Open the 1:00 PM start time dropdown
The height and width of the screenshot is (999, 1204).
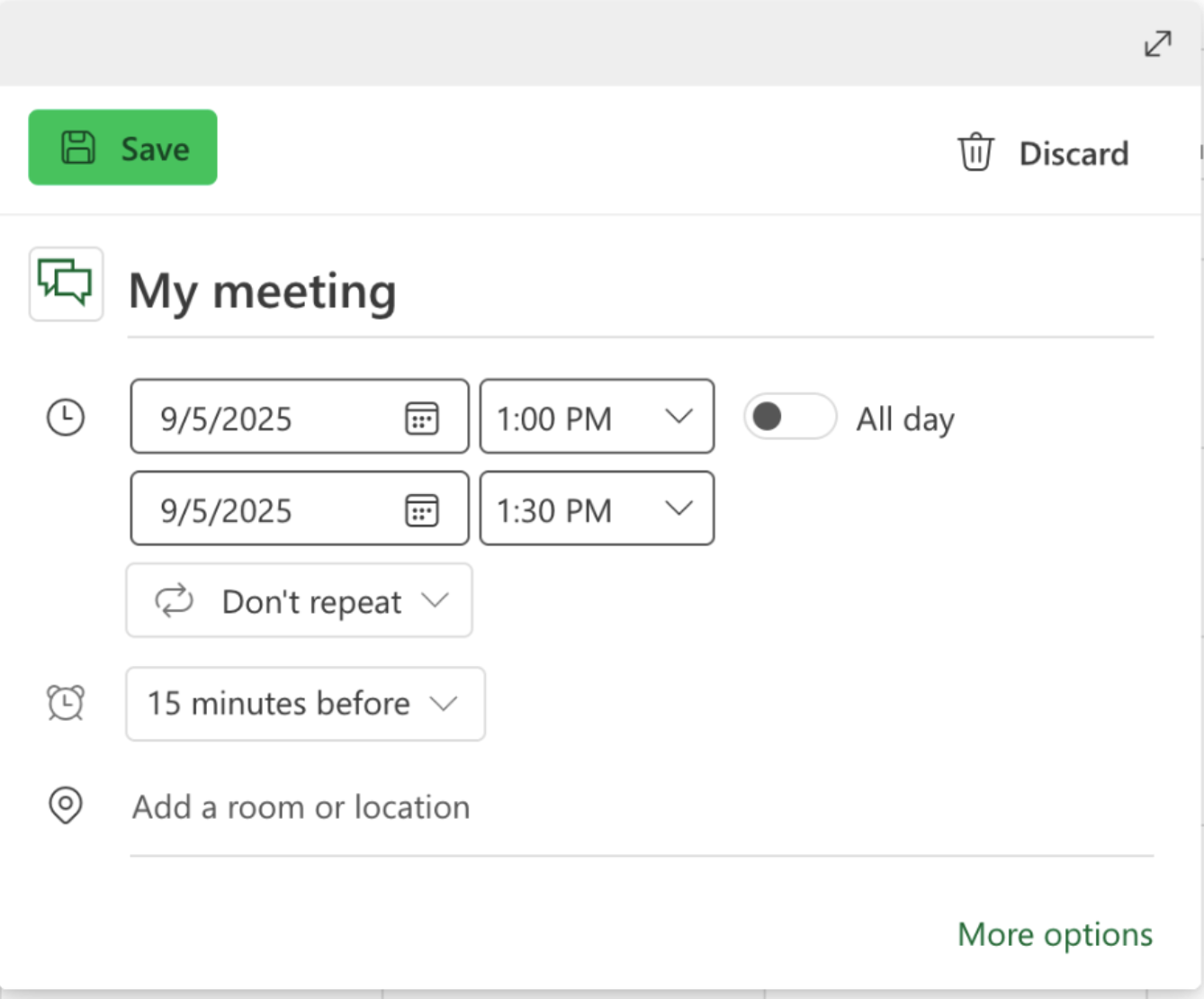point(597,417)
